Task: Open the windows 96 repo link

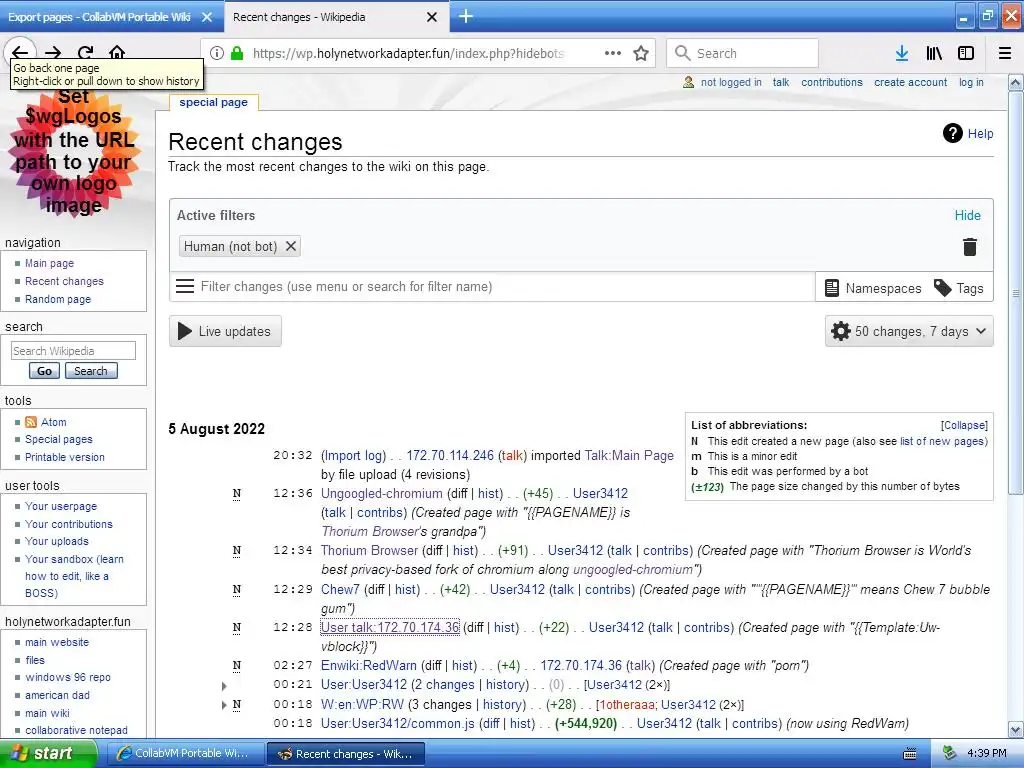Action: [x=68, y=677]
